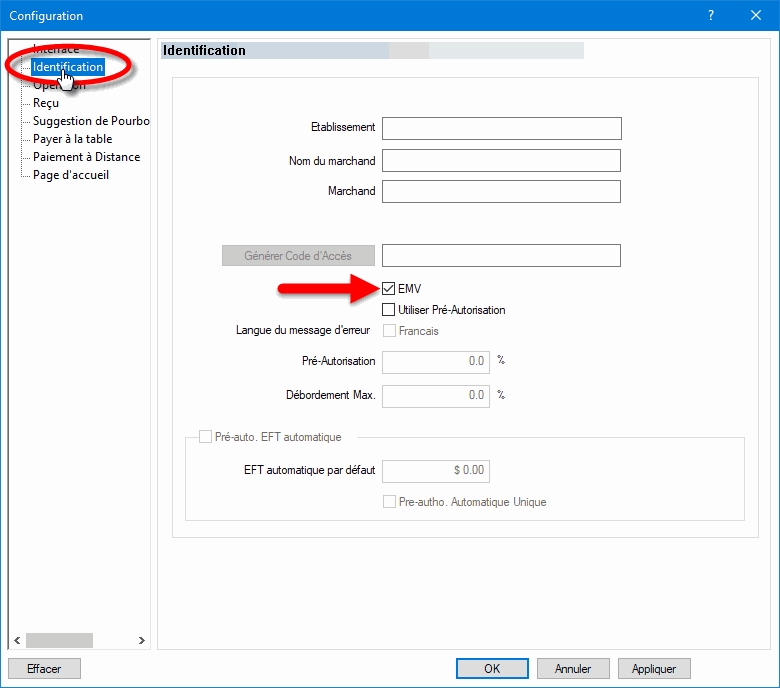Click the Etablissement text field
This screenshot has height=688, width=780.
click(501, 128)
